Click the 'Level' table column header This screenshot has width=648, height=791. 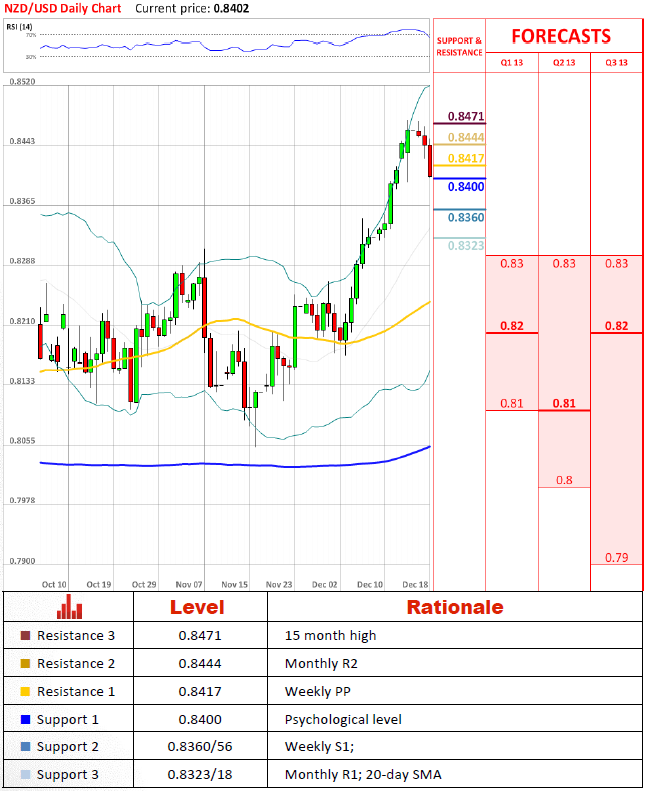point(197,607)
